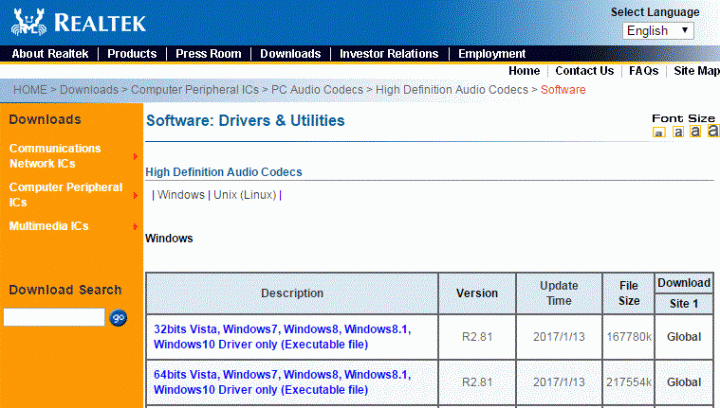
Task: Click the Multimedia ICs sidebar text
Action: pyautogui.click(x=49, y=226)
